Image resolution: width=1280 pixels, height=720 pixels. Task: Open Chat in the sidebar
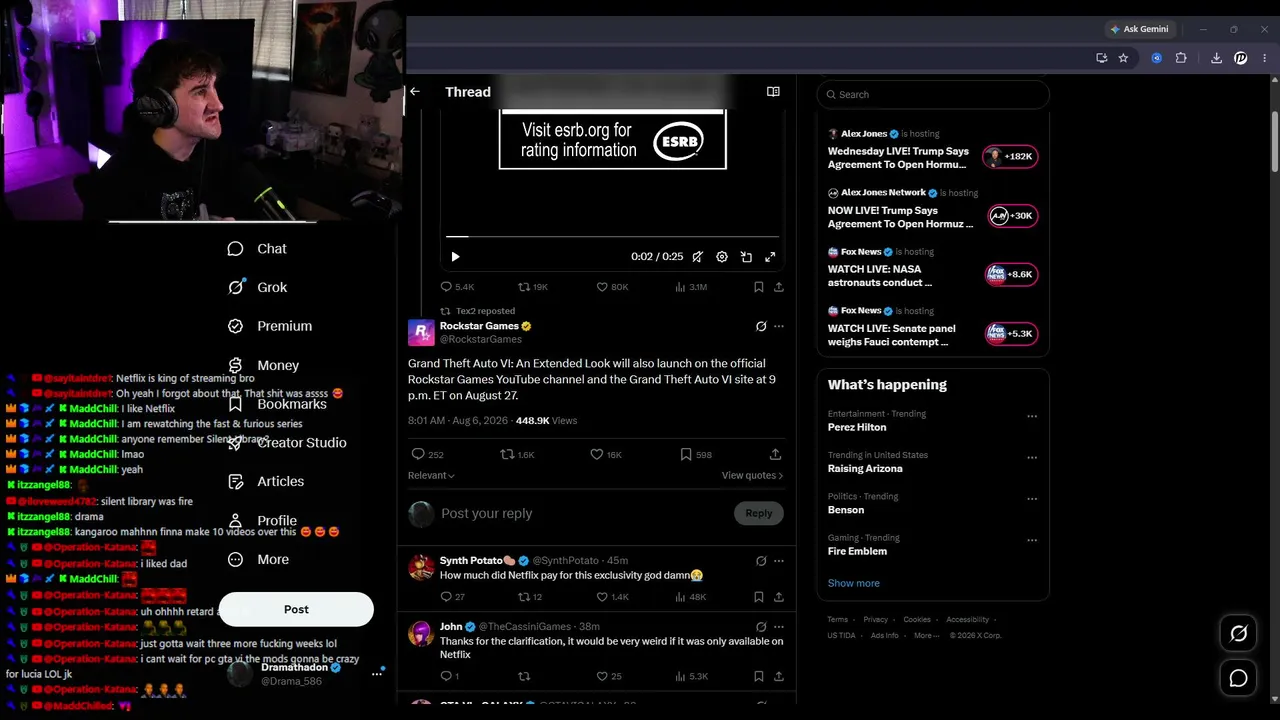(x=257, y=249)
